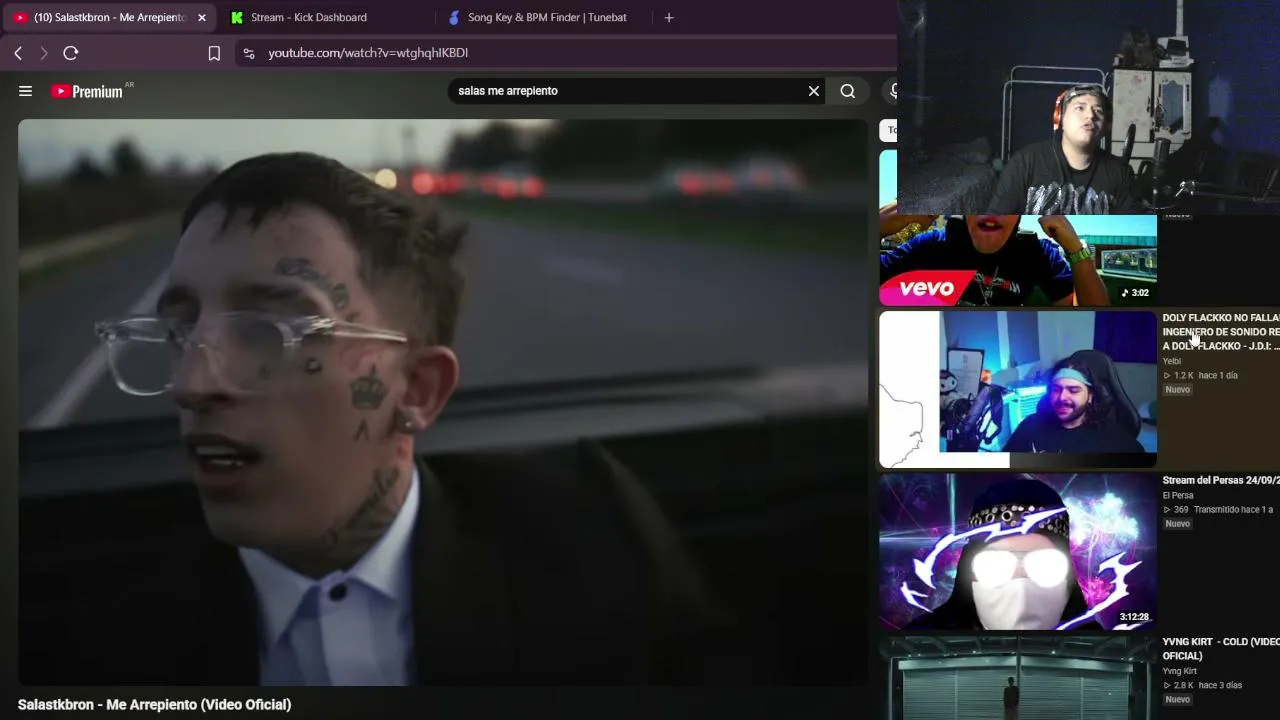Viewport: 1280px width, 720px height.
Task: Click the 3:12:28 duration badge
Action: coord(1134,617)
